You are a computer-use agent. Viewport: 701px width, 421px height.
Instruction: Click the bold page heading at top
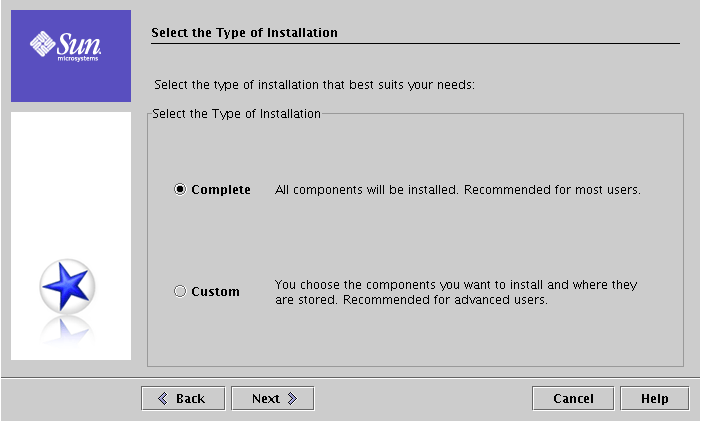coord(244,33)
